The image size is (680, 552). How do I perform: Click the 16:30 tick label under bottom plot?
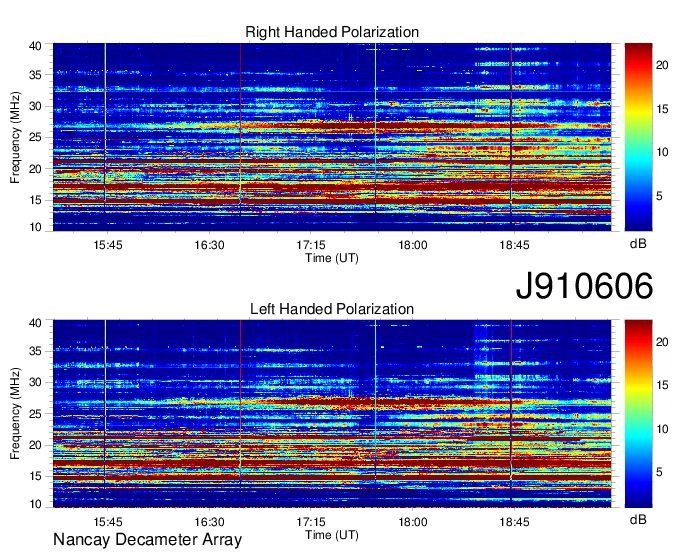[x=209, y=522]
